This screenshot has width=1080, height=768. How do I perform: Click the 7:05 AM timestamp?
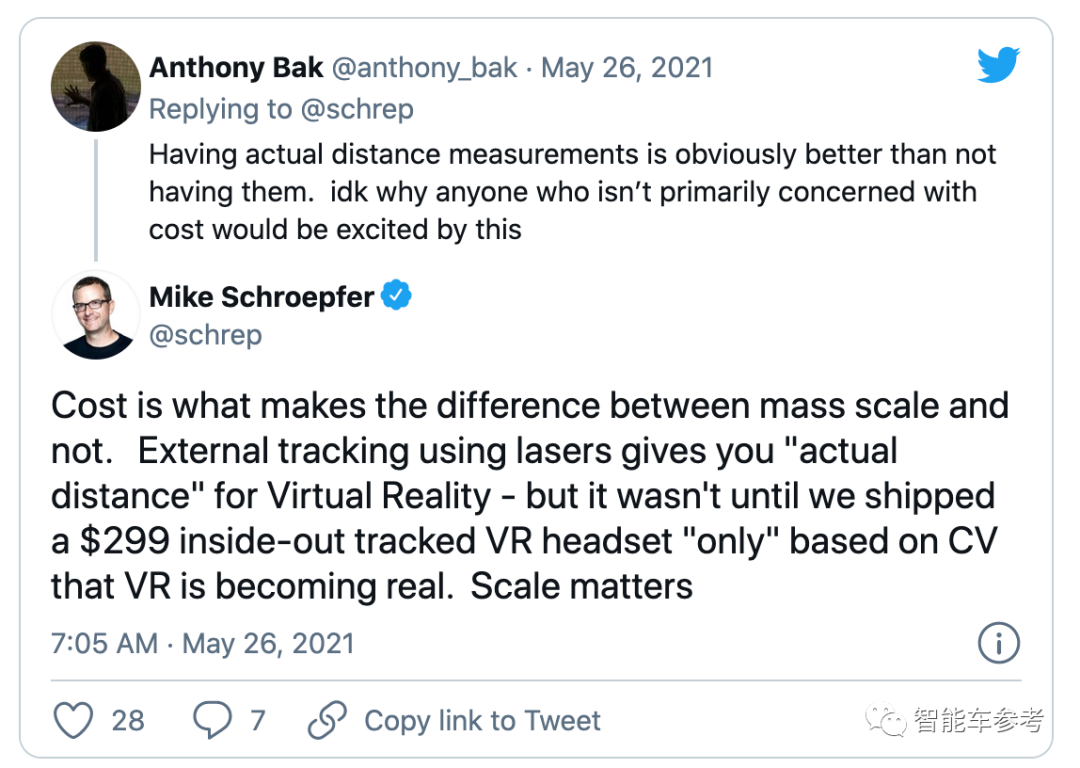click(x=105, y=643)
